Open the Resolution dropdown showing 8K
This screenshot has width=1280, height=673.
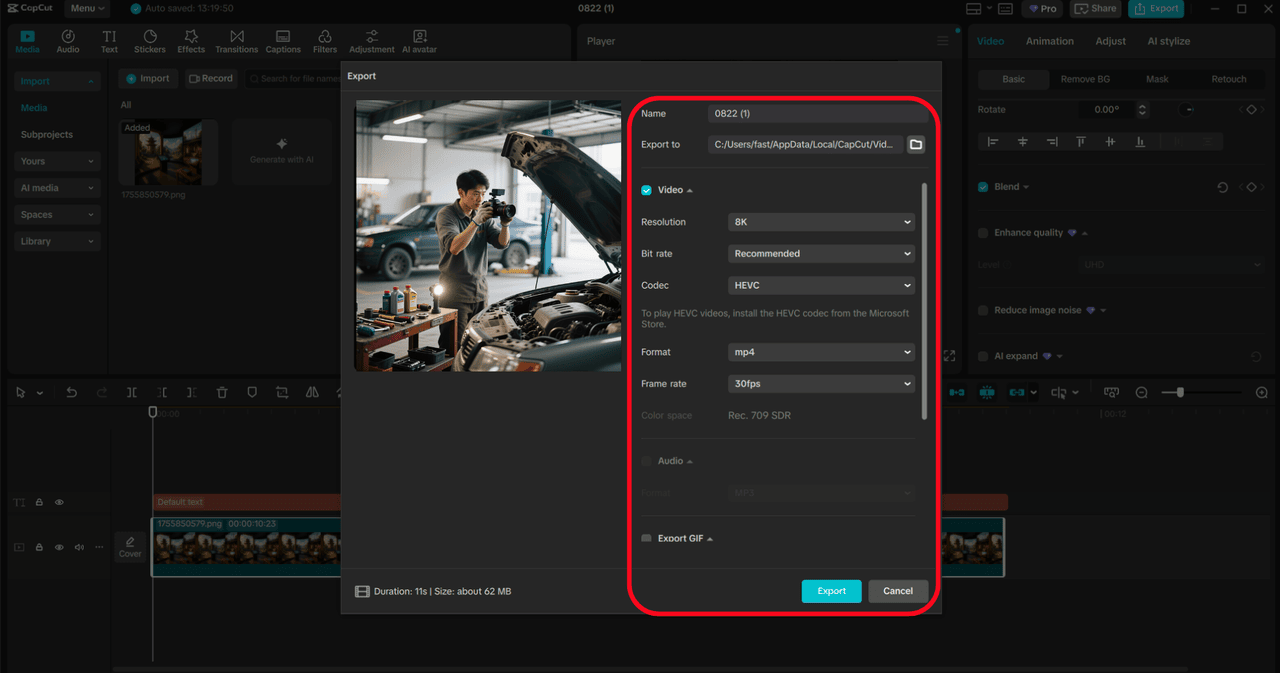point(821,222)
